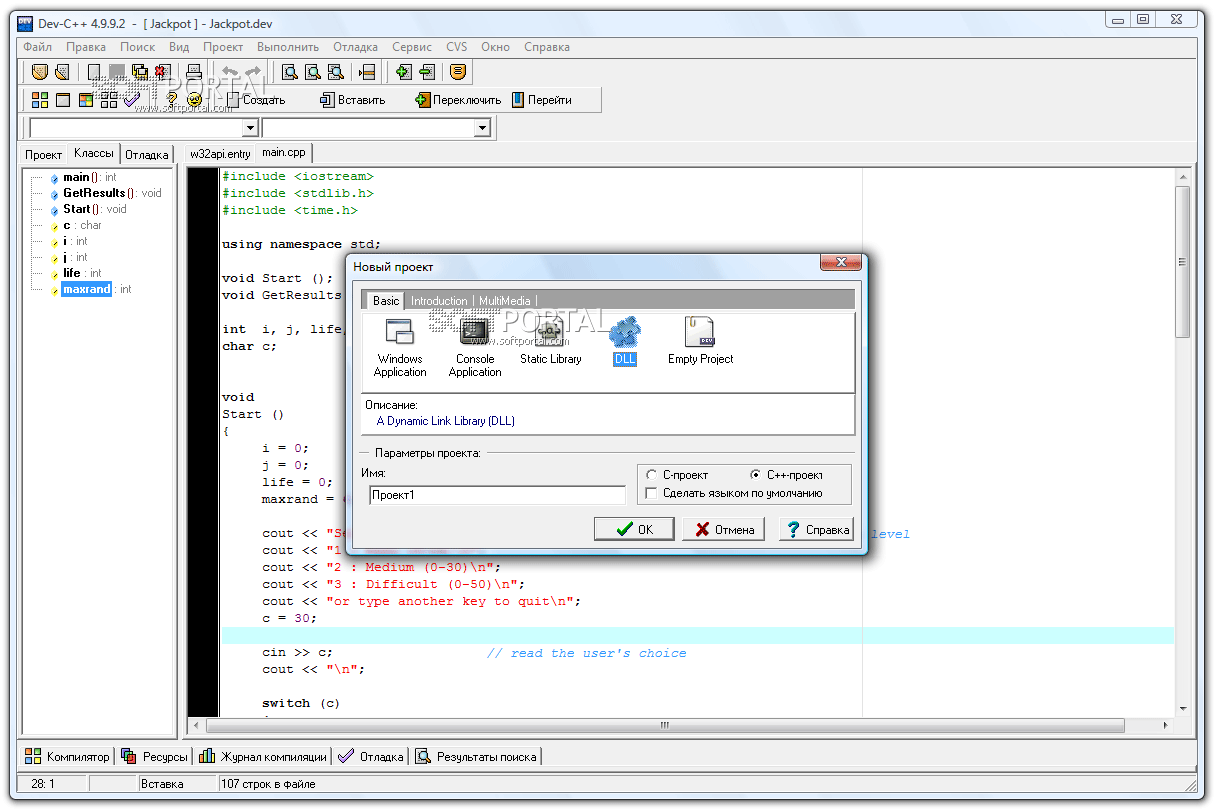Click the print icon in toolbar
1215x811 pixels.
193,72
